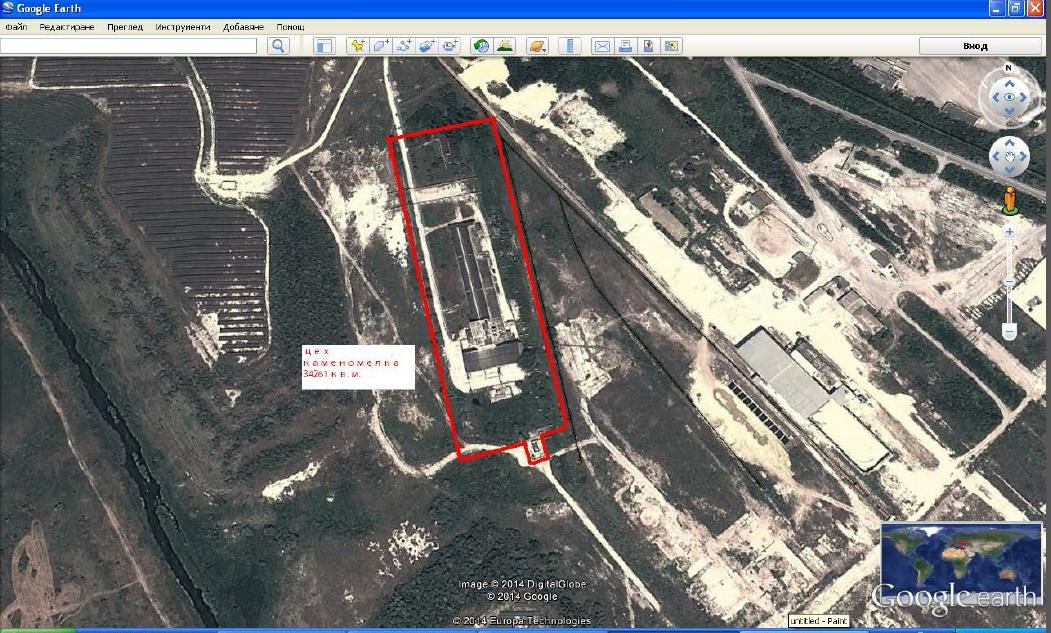
Task: Open the Преглед menu
Action: [125, 27]
